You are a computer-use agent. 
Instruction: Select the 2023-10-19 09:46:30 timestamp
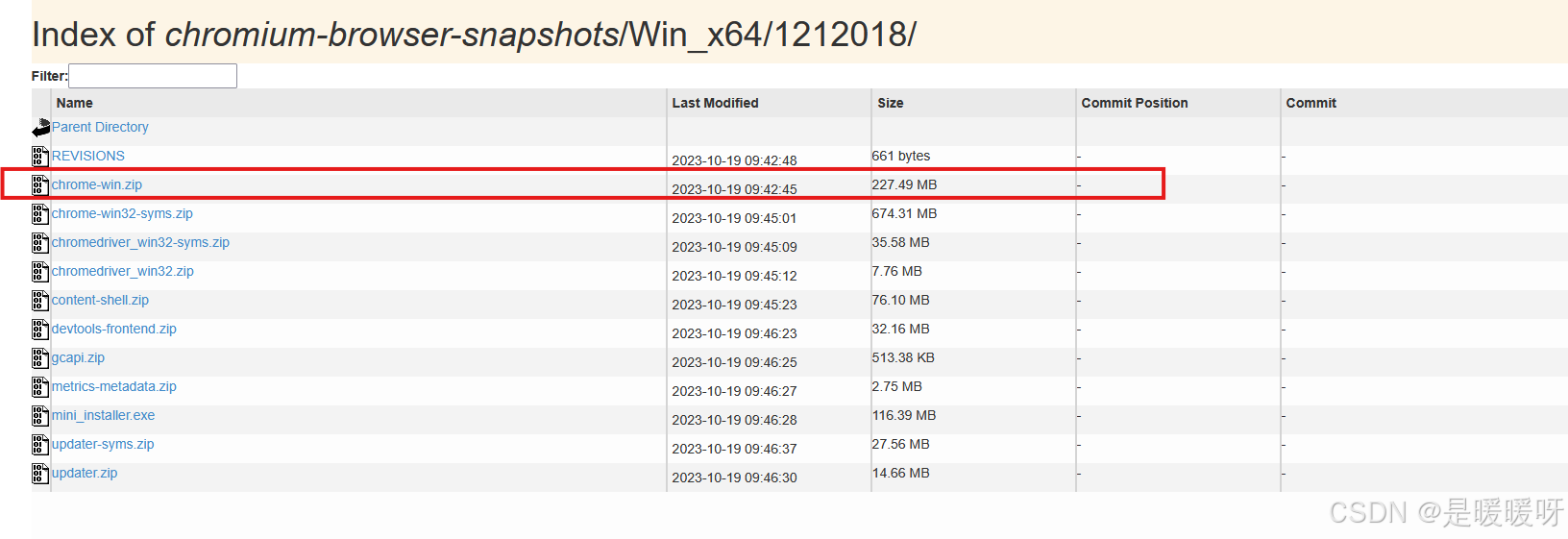tap(734, 478)
